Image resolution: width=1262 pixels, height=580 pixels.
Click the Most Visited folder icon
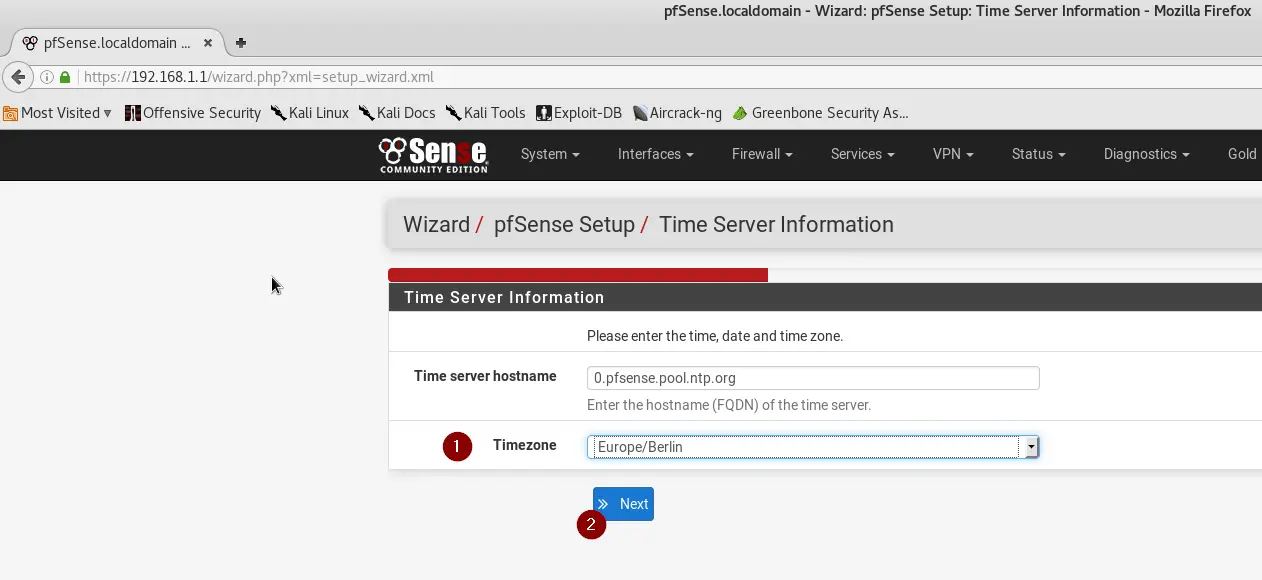tap(11, 113)
